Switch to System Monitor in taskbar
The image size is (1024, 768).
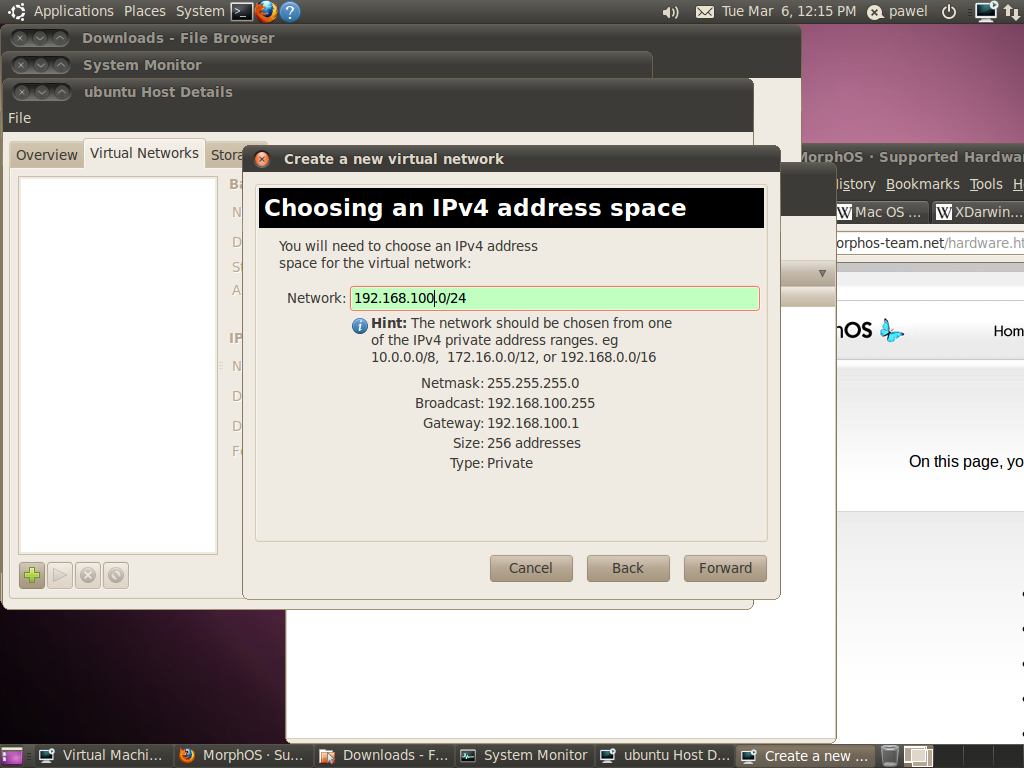[x=525, y=756]
